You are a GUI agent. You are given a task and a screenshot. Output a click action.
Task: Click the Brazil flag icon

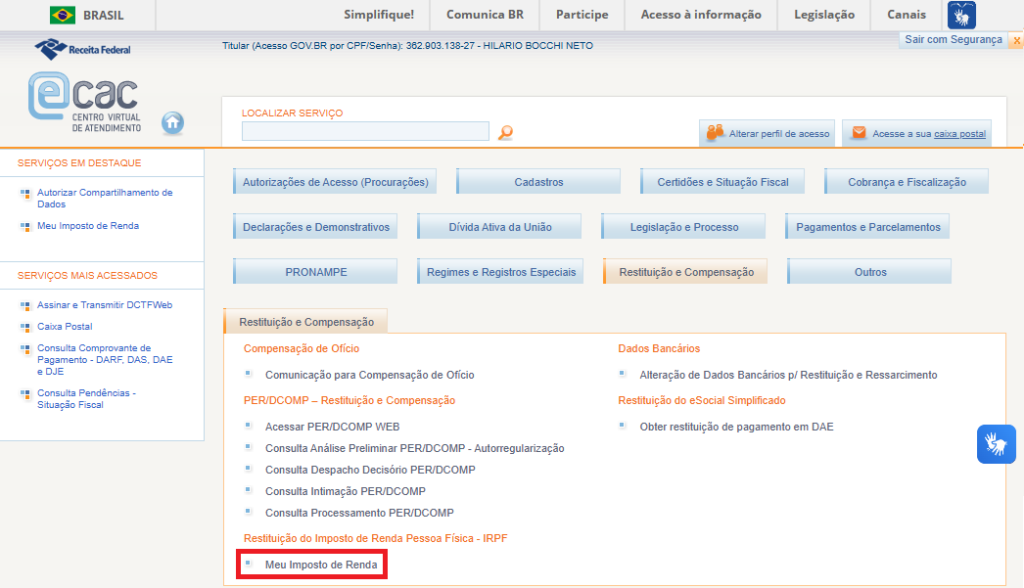(x=62, y=15)
